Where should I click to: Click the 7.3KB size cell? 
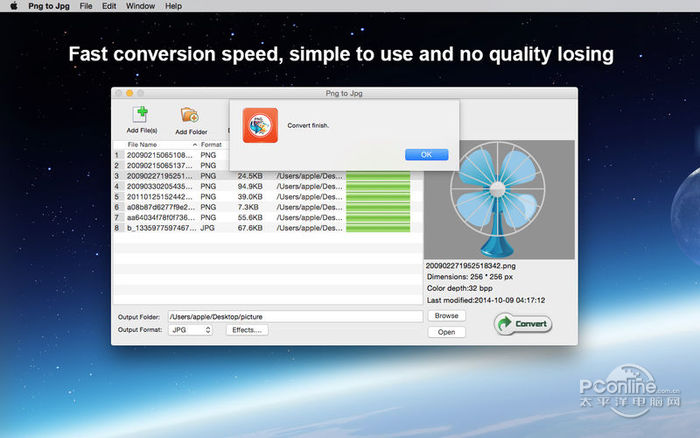point(248,207)
